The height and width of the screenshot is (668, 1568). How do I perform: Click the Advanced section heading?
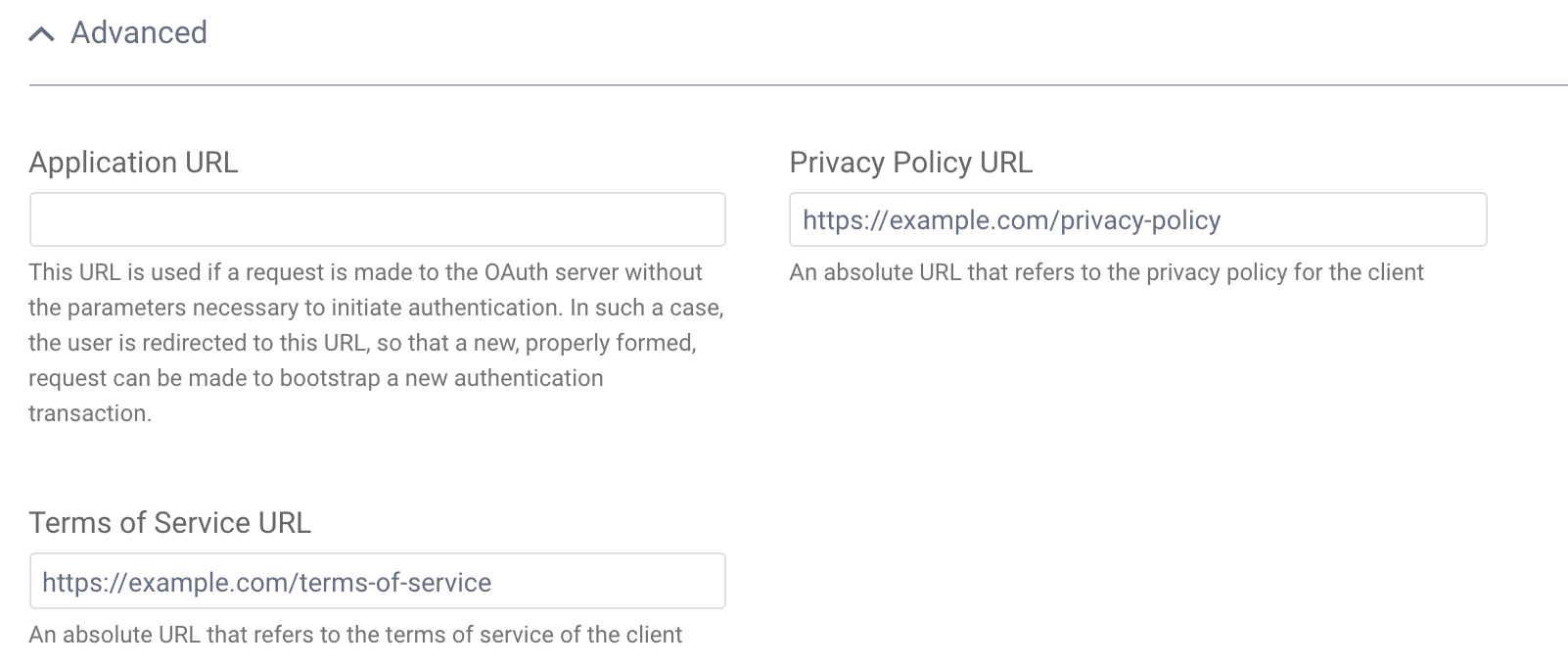pyautogui.click(x=138, y=33)
